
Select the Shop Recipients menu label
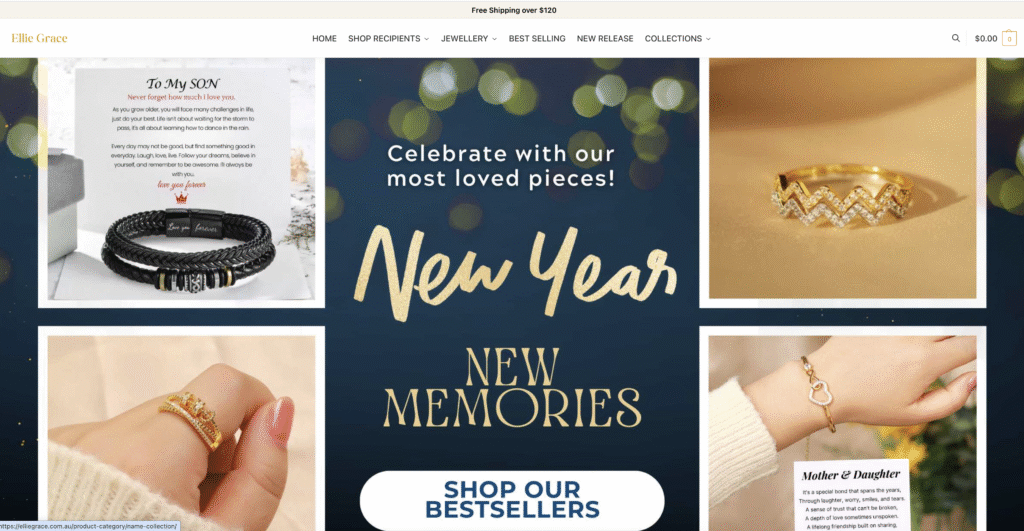pos(384,39)
